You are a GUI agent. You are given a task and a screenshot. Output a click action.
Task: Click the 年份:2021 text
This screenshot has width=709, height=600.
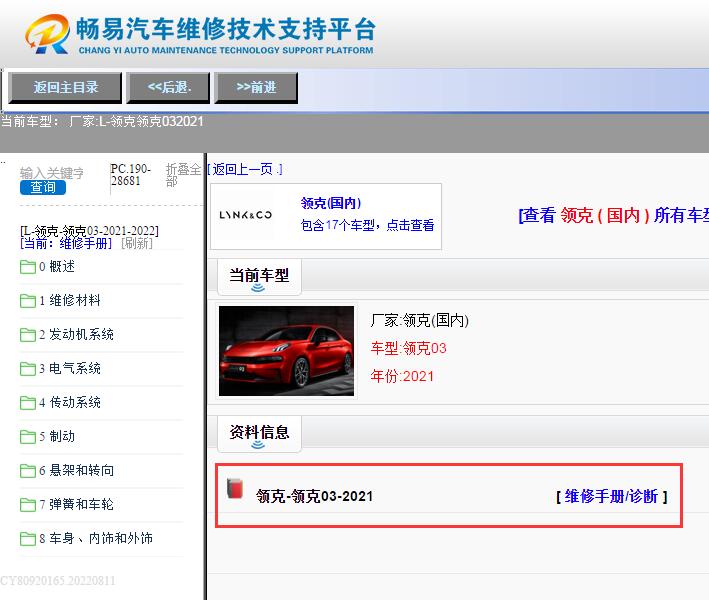[x=402, y=376]
